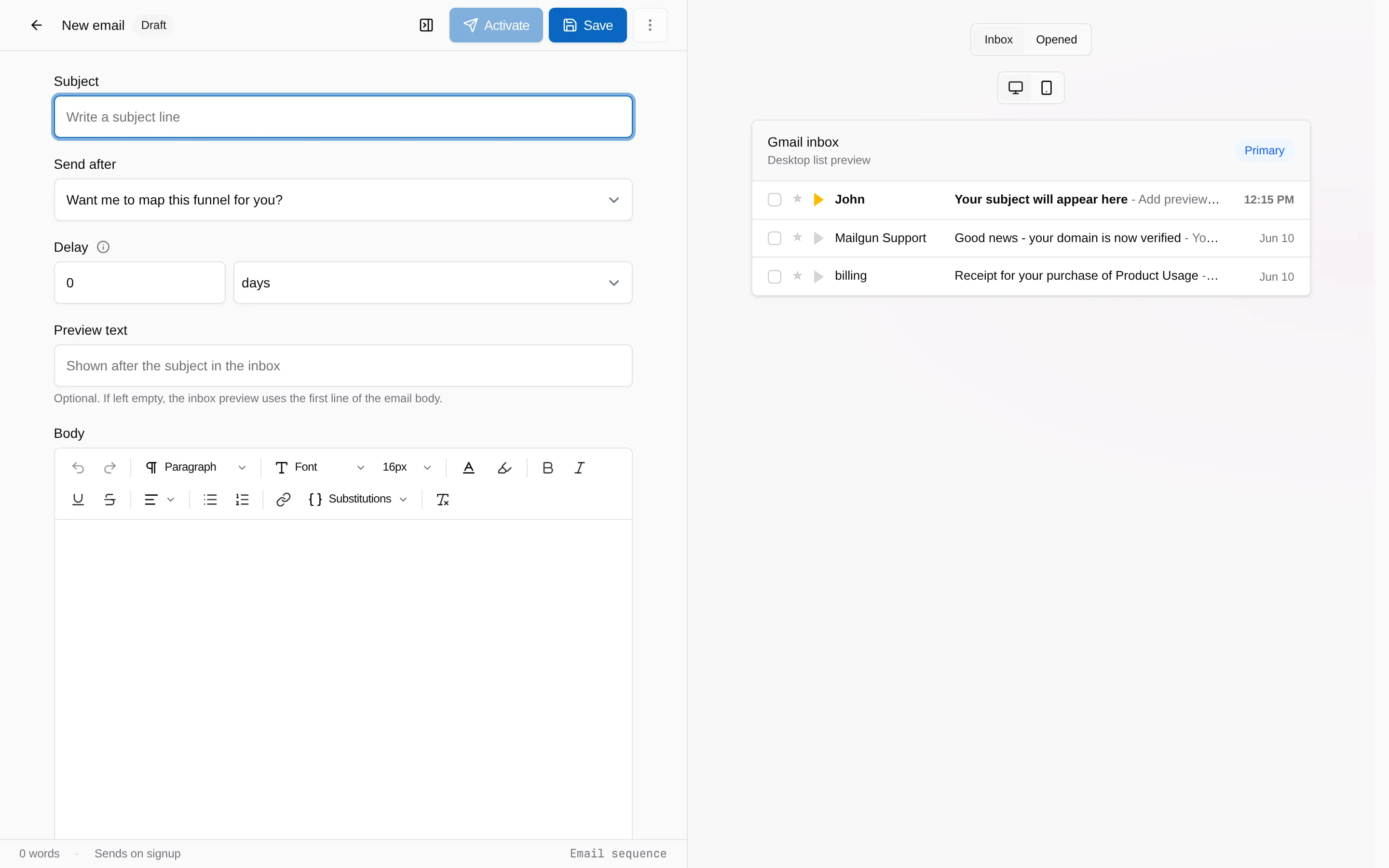
Task: Open the Substitutions dropdown
Action: (358, 500)
